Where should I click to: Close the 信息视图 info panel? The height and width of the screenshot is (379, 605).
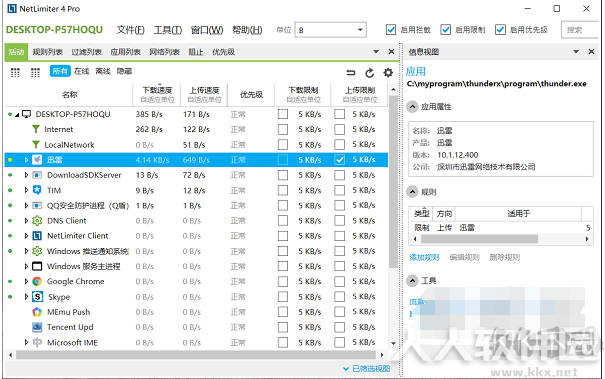click(591, 52)
